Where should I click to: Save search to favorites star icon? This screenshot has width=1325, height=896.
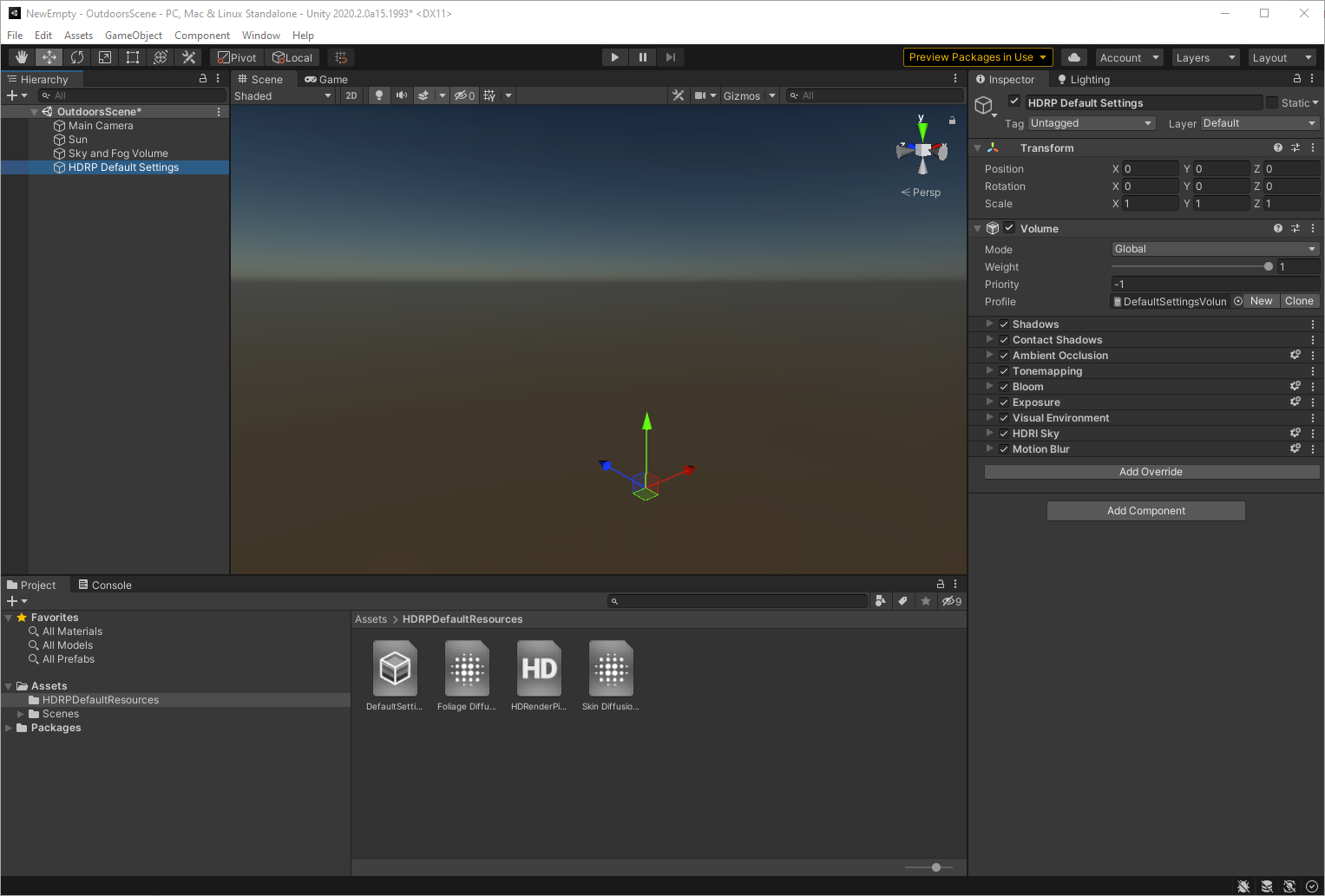926,601
